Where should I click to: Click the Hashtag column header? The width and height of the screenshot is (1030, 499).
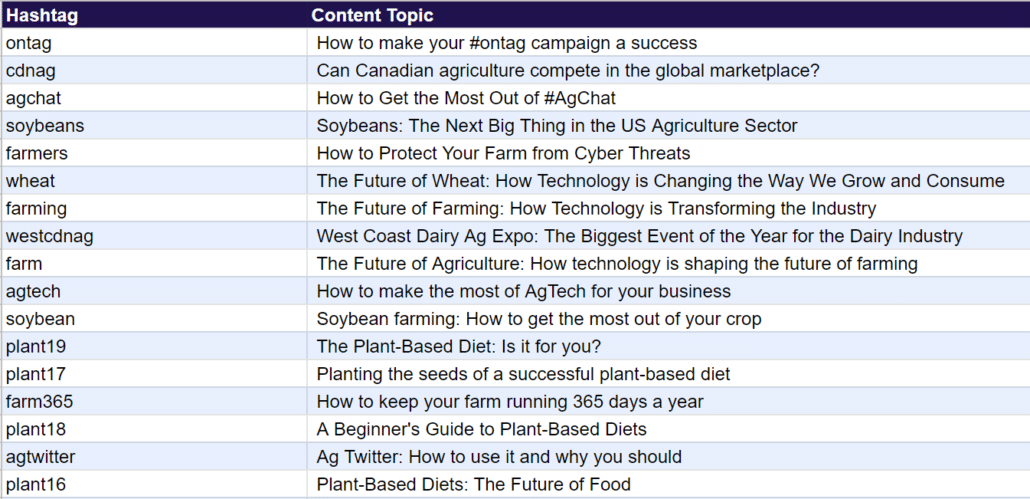(154, 15)
